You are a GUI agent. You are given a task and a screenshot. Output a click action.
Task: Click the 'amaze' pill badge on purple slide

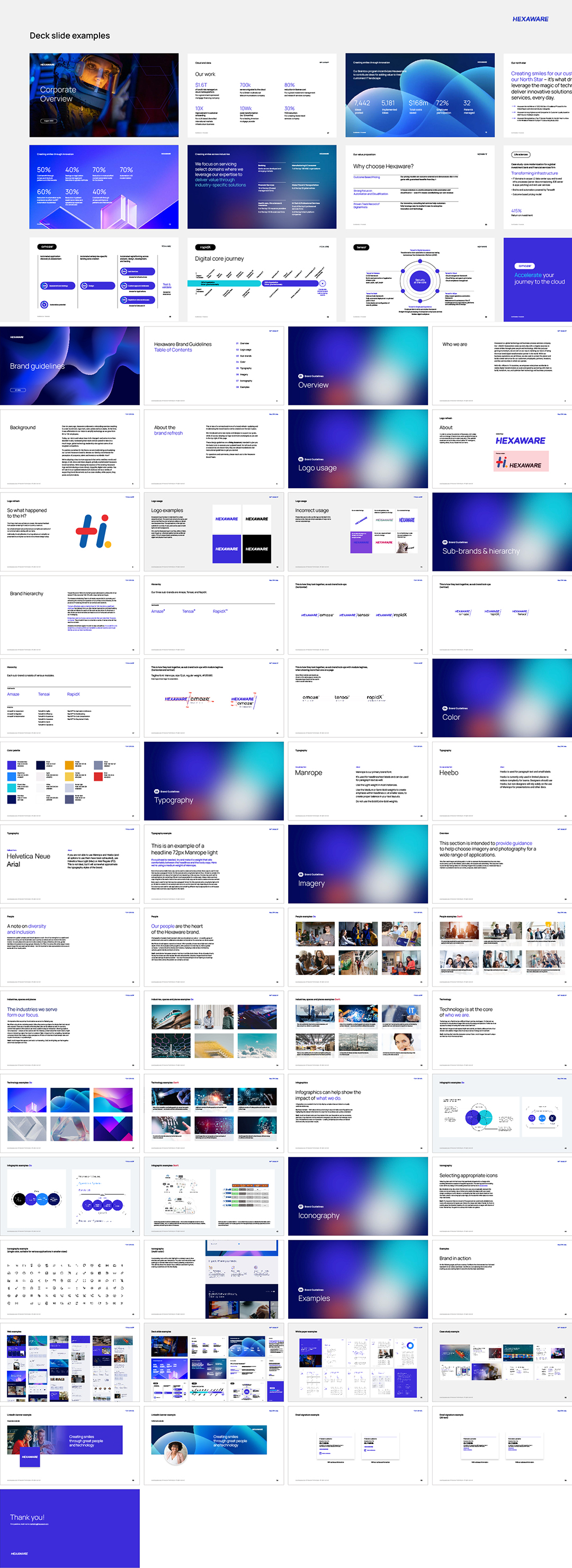524,266
